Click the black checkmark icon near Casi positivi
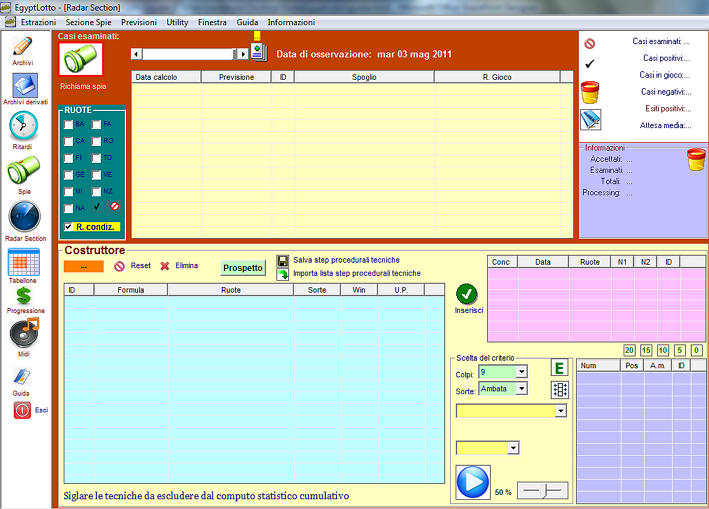 click(x=590, y=64)
